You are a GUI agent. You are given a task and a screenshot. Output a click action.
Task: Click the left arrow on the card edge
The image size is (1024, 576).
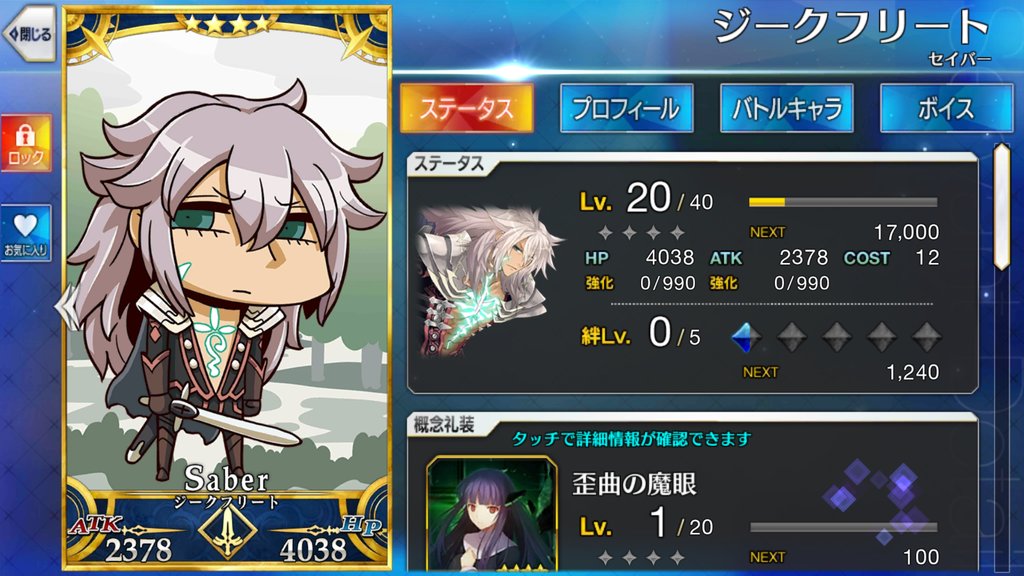point(64,307)
